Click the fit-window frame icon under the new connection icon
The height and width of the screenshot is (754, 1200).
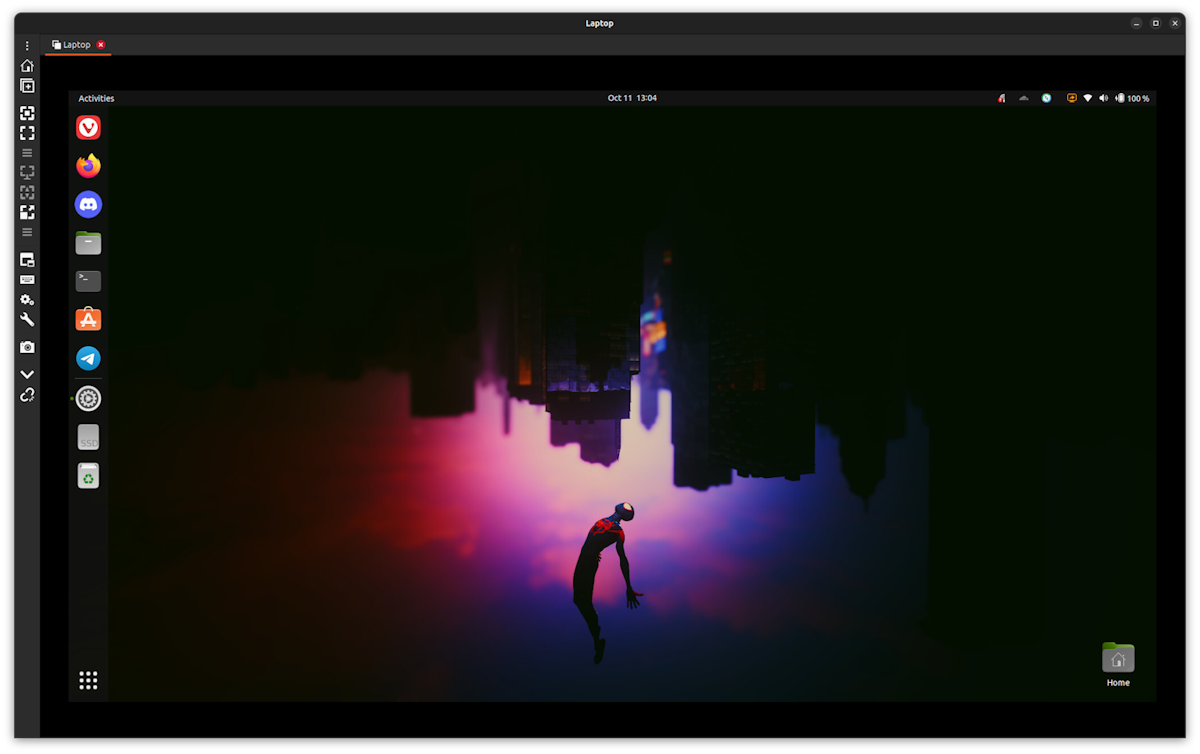tap(27, 113)
